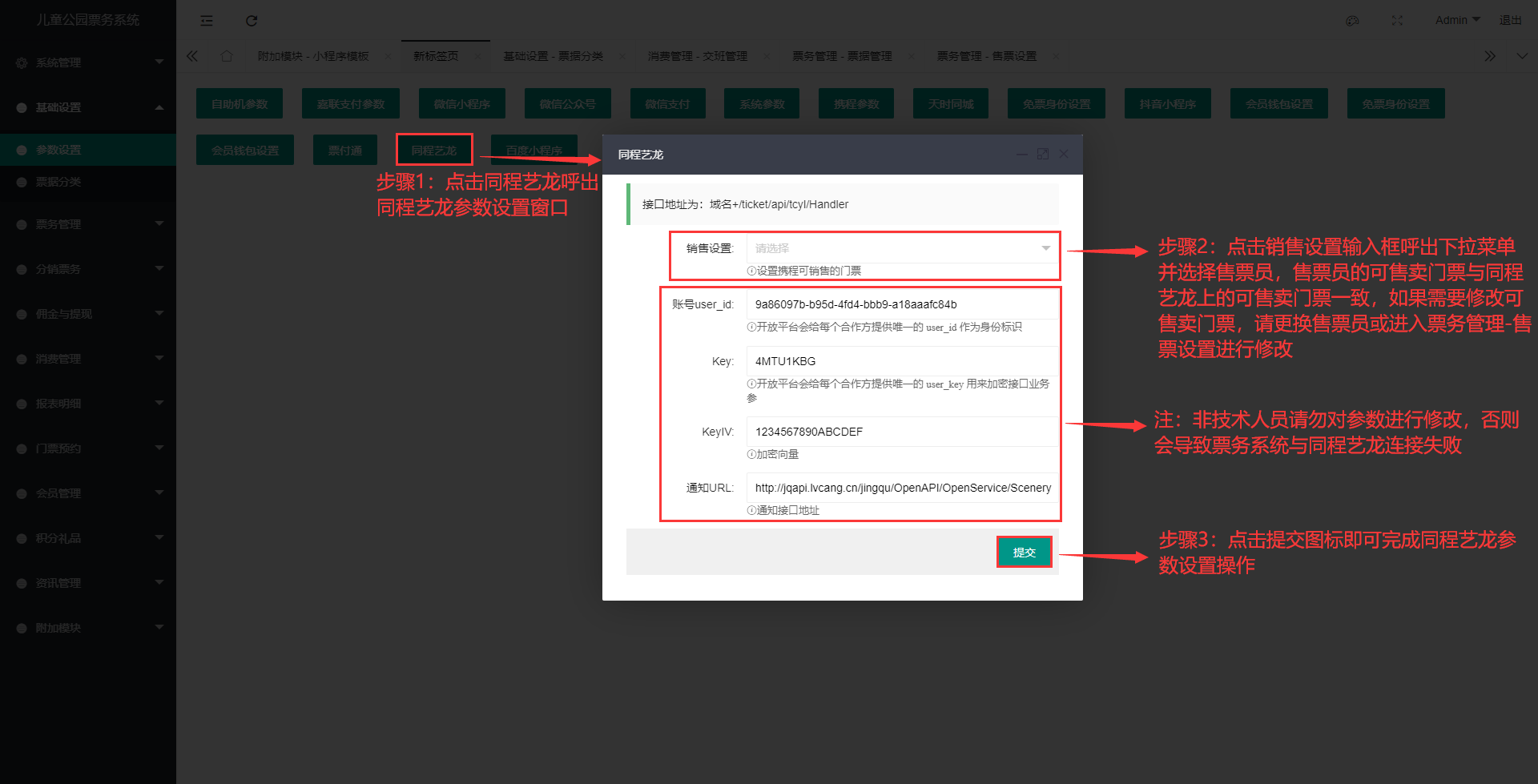The height and width of the screenshot is (784, 1538).
Task: Click the 通知URL input field
Action: (x=902, y=488)
